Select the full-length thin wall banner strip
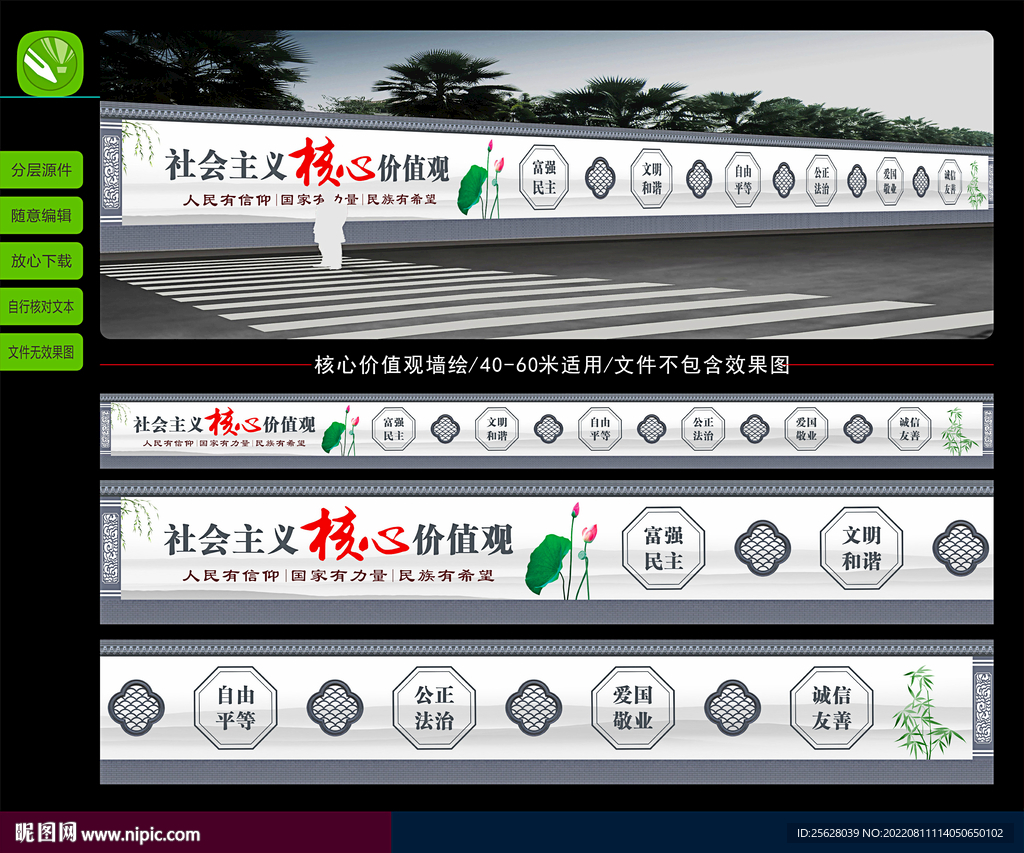The width and height of the screenshot is (1024, 853). (x=546, y=430)
